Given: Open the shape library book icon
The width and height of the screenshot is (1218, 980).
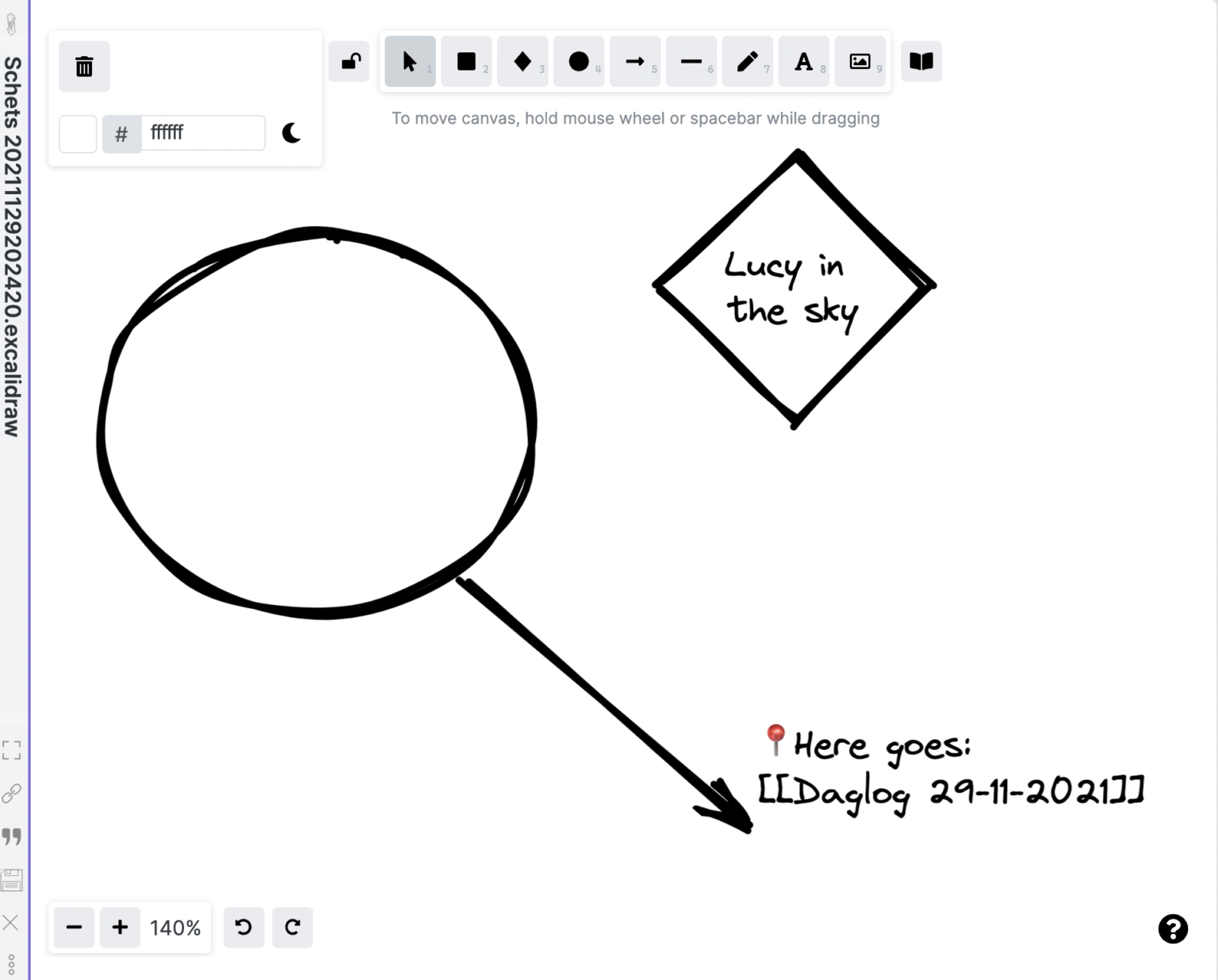Looking at the screenshot, I should (921, 61).
